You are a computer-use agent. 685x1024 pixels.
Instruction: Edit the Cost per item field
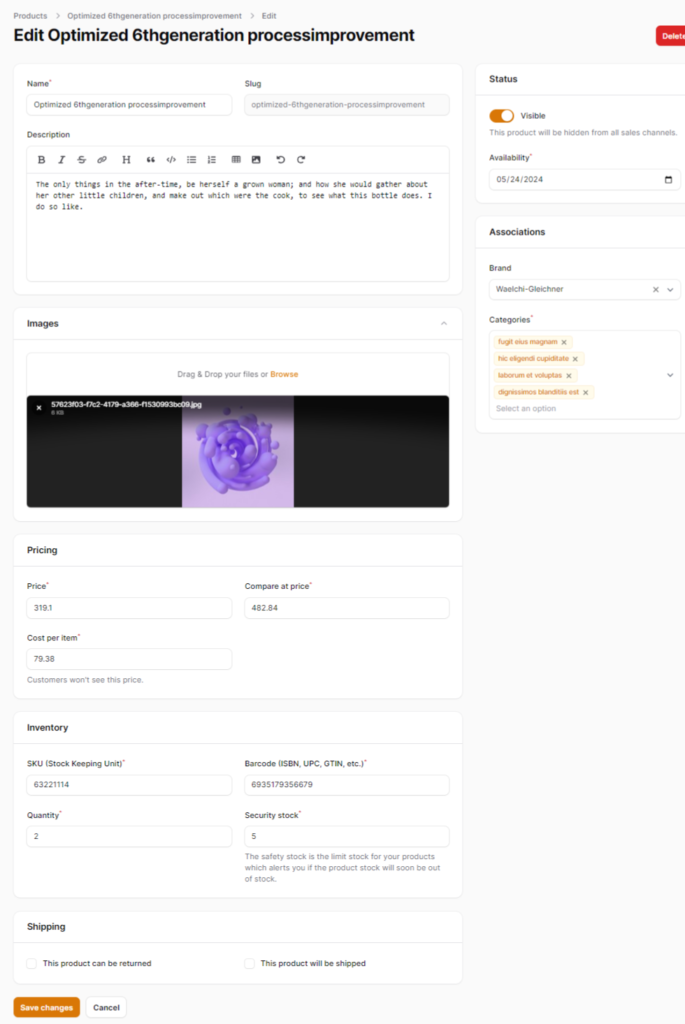(129, 659)
